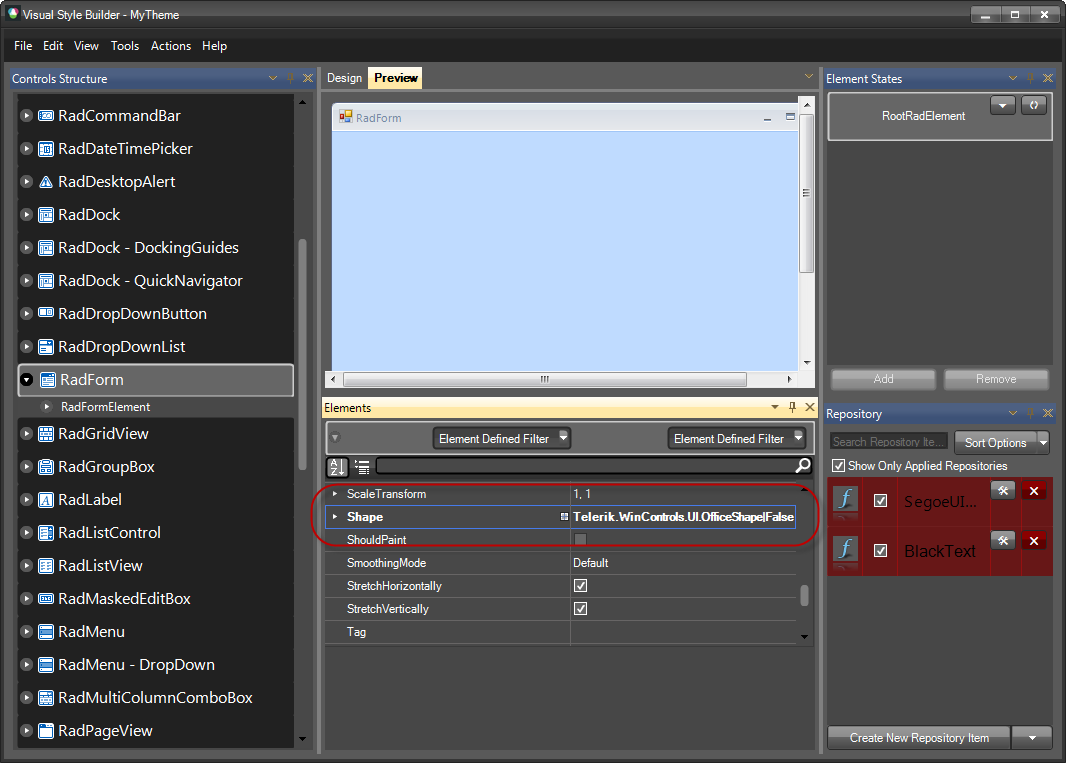Click the BlackText repository font icon
The width and height of the screenshot is (1066, 763).
click(x=845, y=549)
